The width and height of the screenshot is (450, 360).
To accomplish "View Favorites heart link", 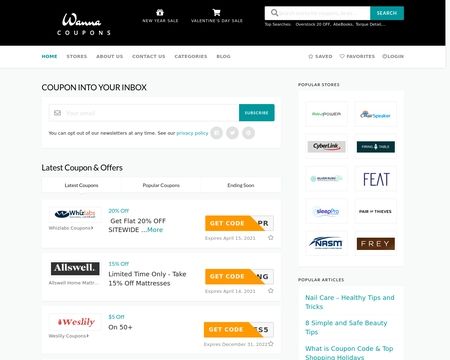I will (x=357, y=56).
